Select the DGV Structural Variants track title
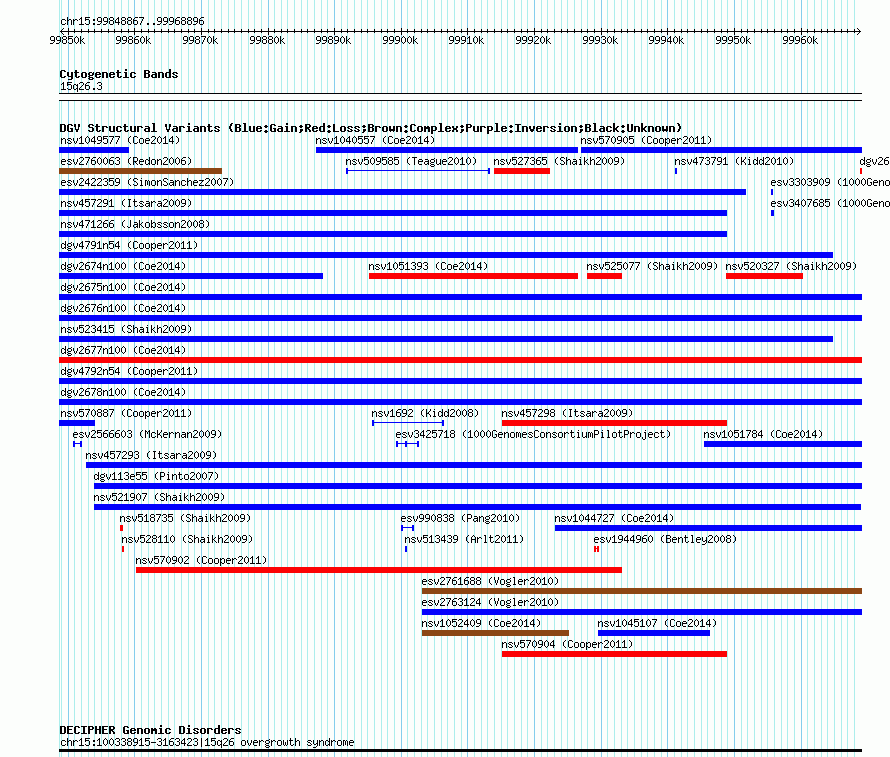890x757 pixels. (371, 128)
